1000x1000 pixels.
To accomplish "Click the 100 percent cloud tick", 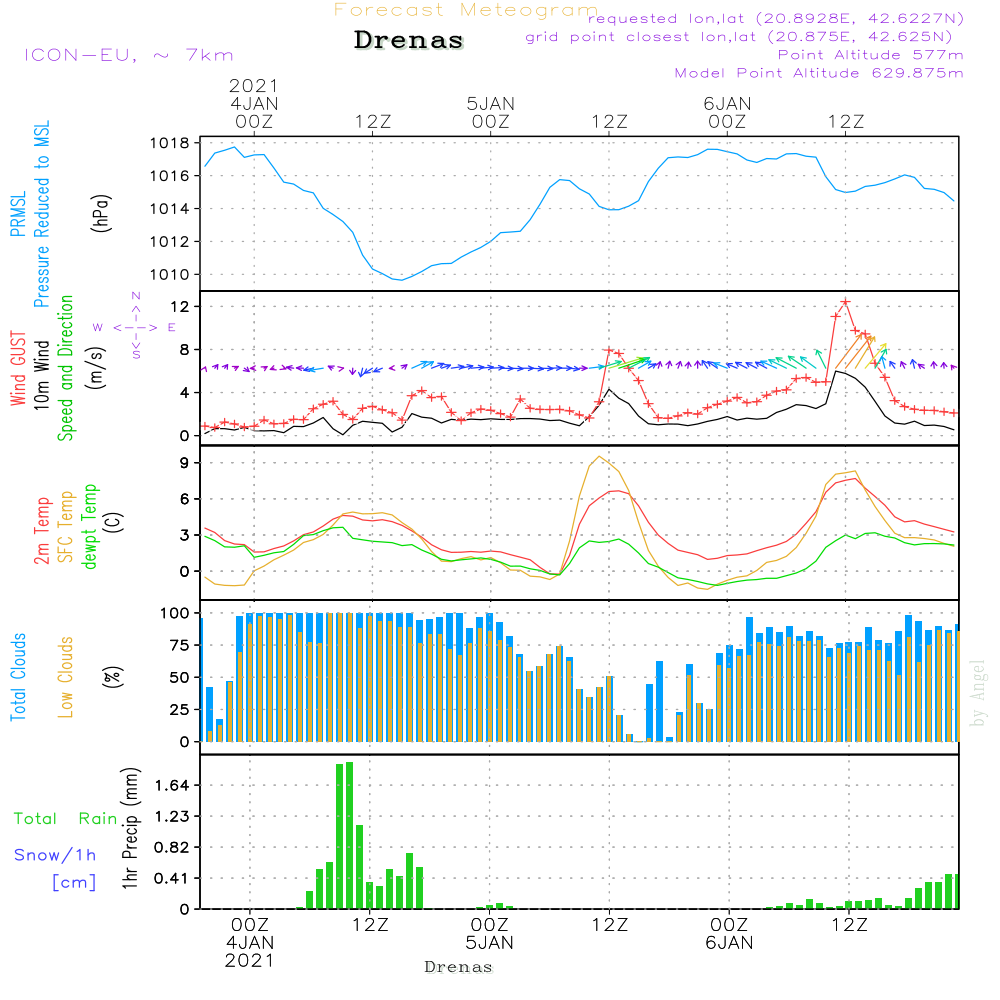I will pyautogui.click(x=175, y=613).
